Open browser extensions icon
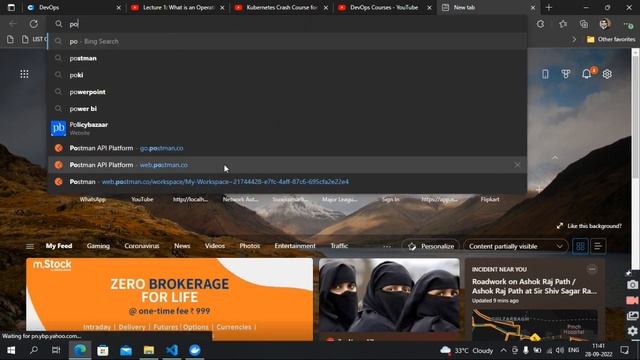This screenshot has height=360, width=640. pos(540,24)
